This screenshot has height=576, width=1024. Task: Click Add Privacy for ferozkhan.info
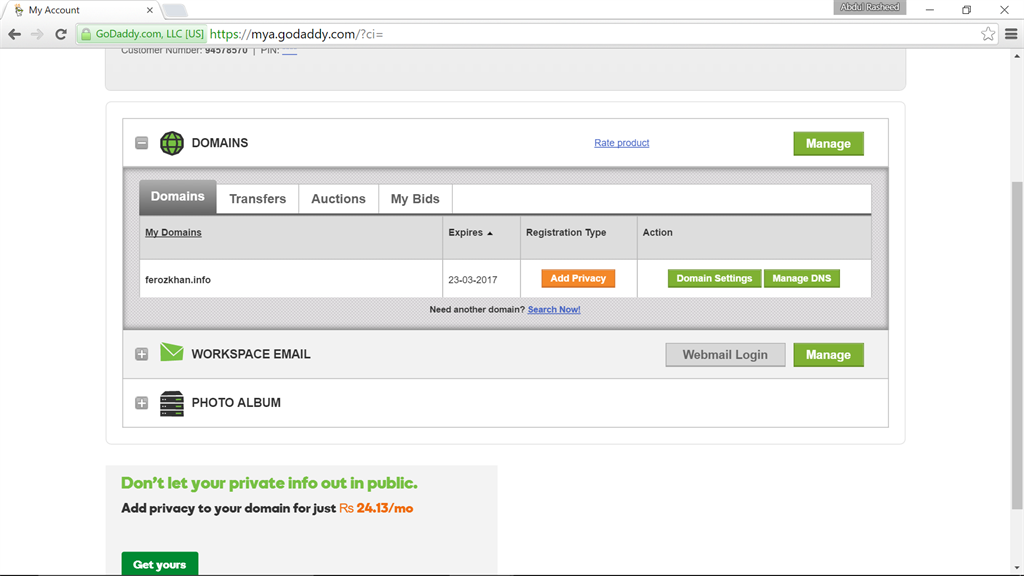tap(578, 278)
